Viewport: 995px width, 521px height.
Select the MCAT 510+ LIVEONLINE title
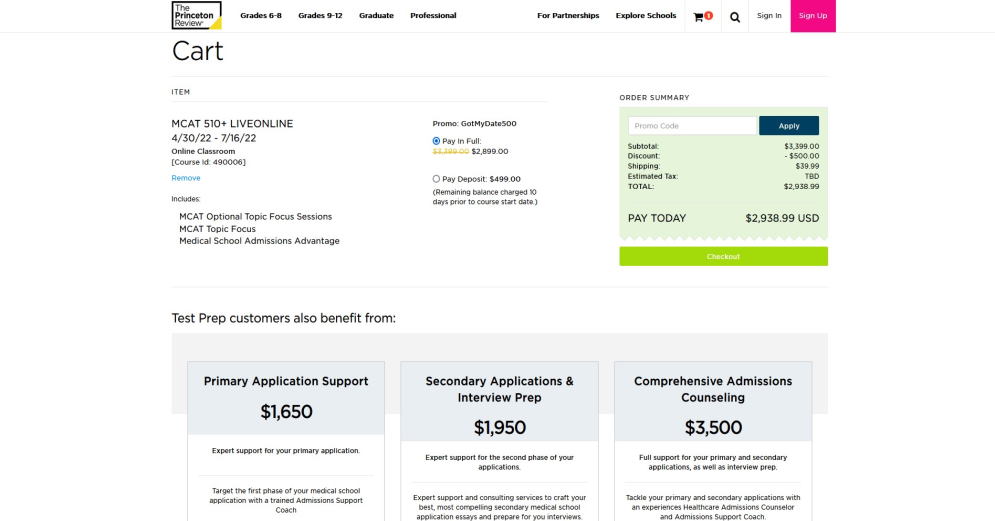[x=232, y=124]
